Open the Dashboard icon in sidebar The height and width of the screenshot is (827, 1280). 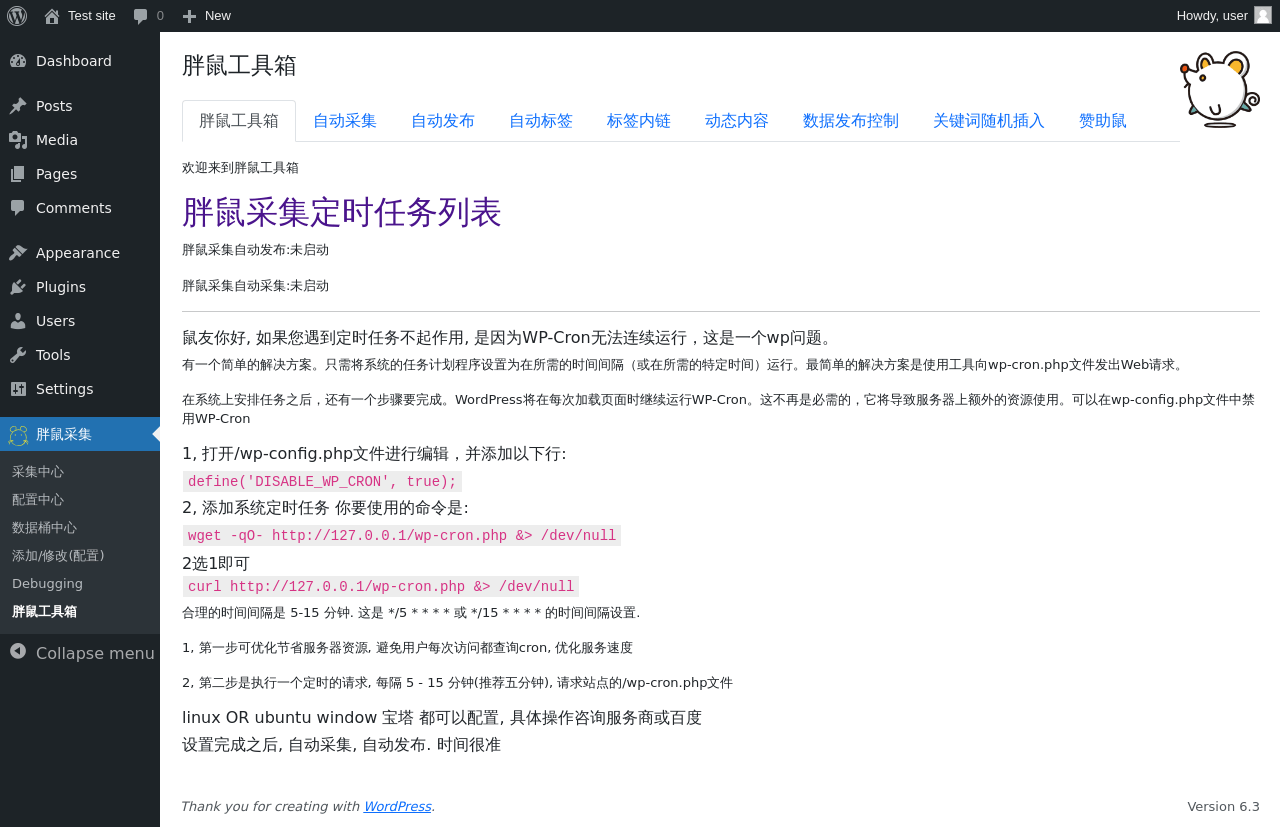coord(18,61)
